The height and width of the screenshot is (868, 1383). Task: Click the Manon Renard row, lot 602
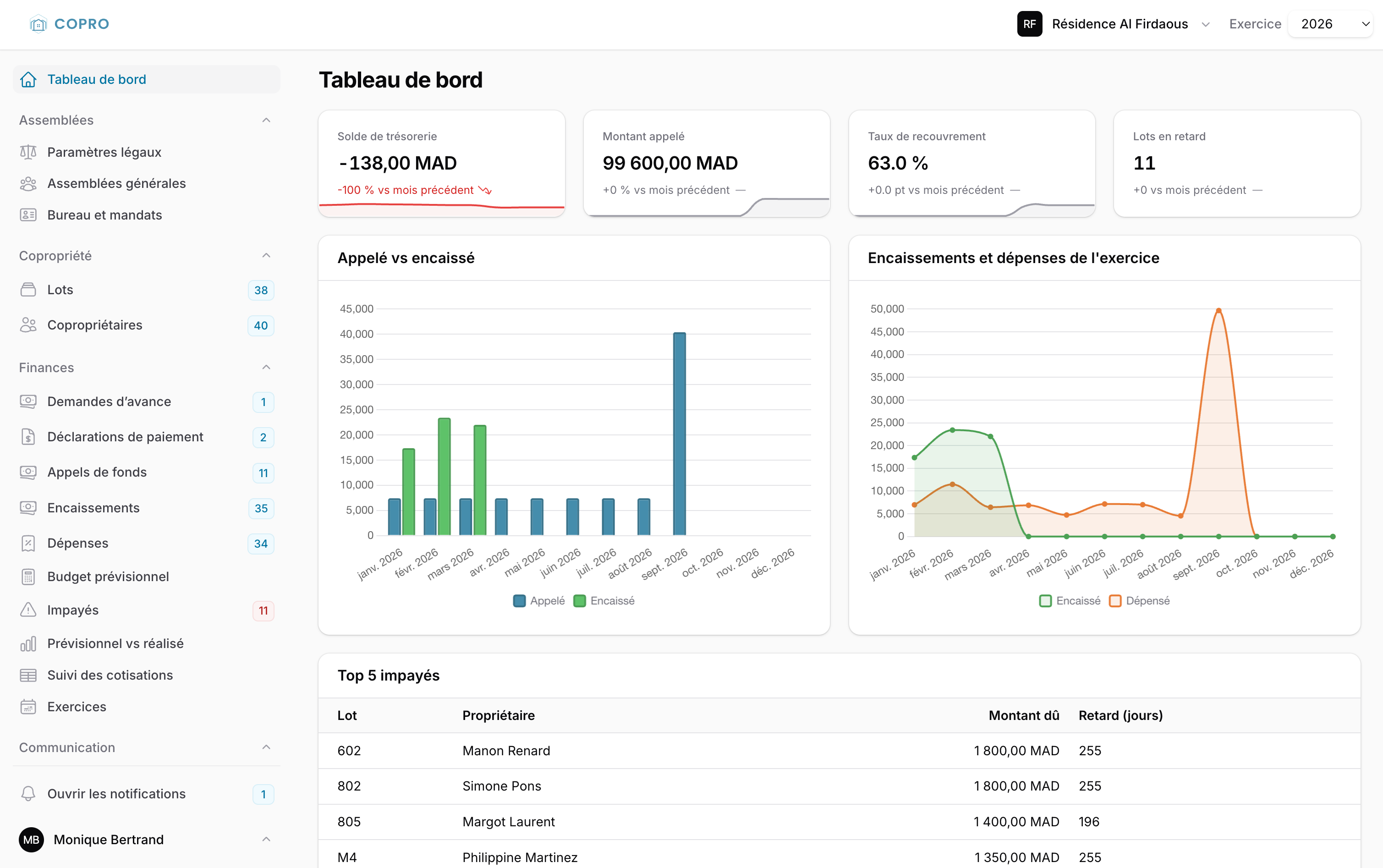point(839,751)
